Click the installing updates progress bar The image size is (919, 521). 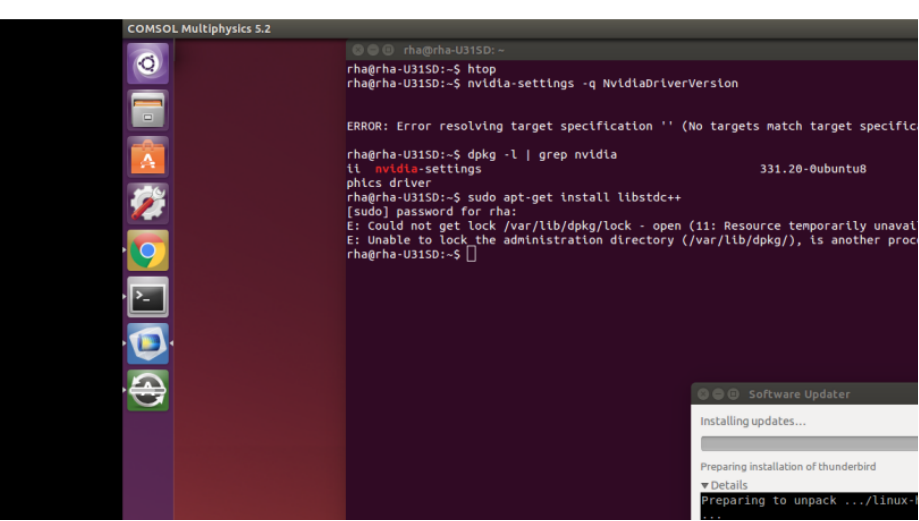click(x=809, y=444)
